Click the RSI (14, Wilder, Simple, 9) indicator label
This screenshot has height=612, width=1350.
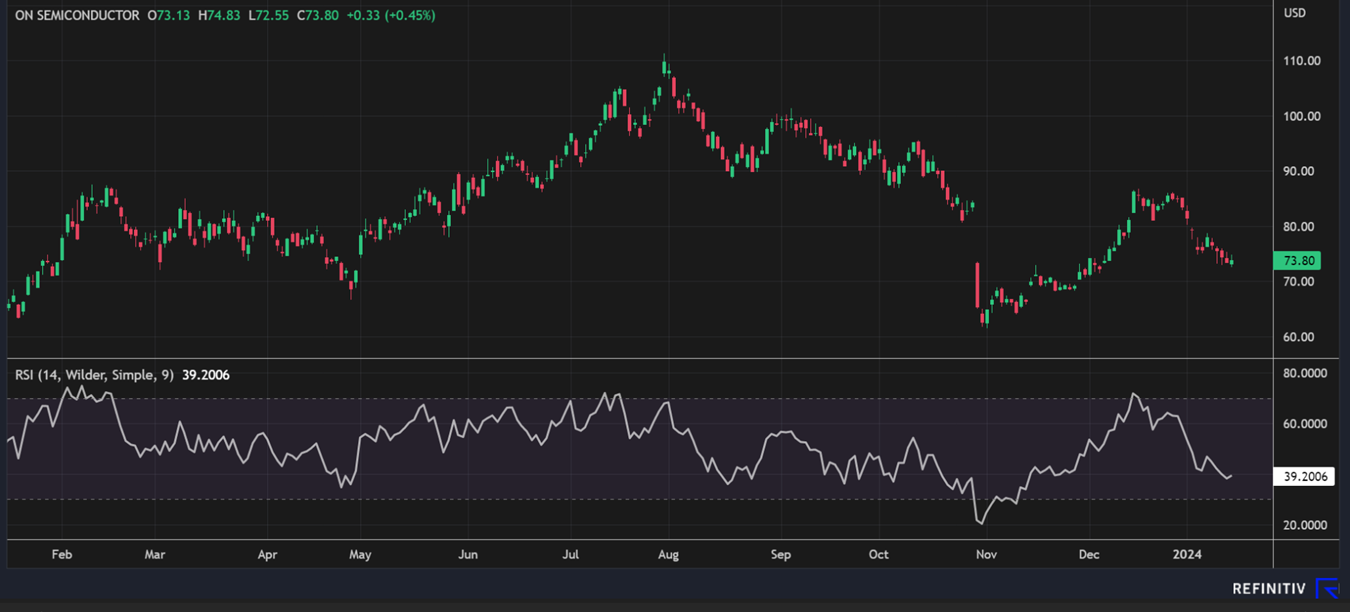point(94,375)
